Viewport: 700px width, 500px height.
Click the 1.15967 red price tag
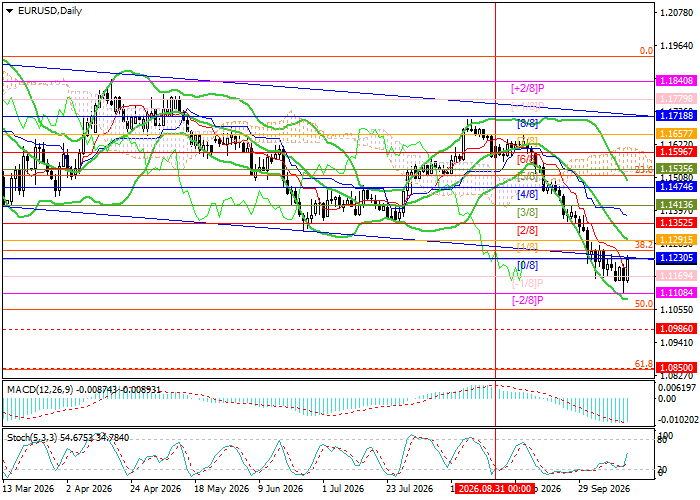(x=676, y=151)
